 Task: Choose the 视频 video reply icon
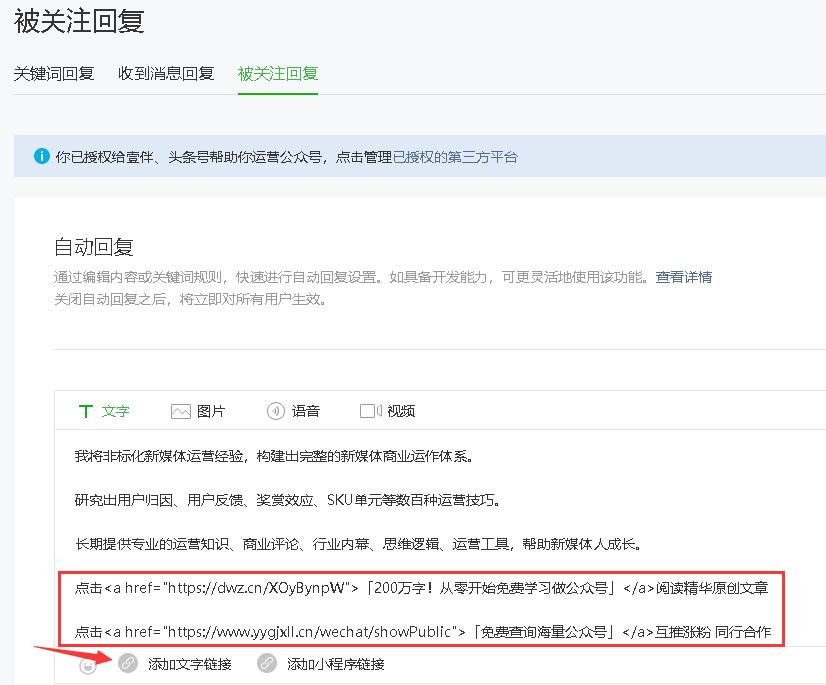coord(371,410)
